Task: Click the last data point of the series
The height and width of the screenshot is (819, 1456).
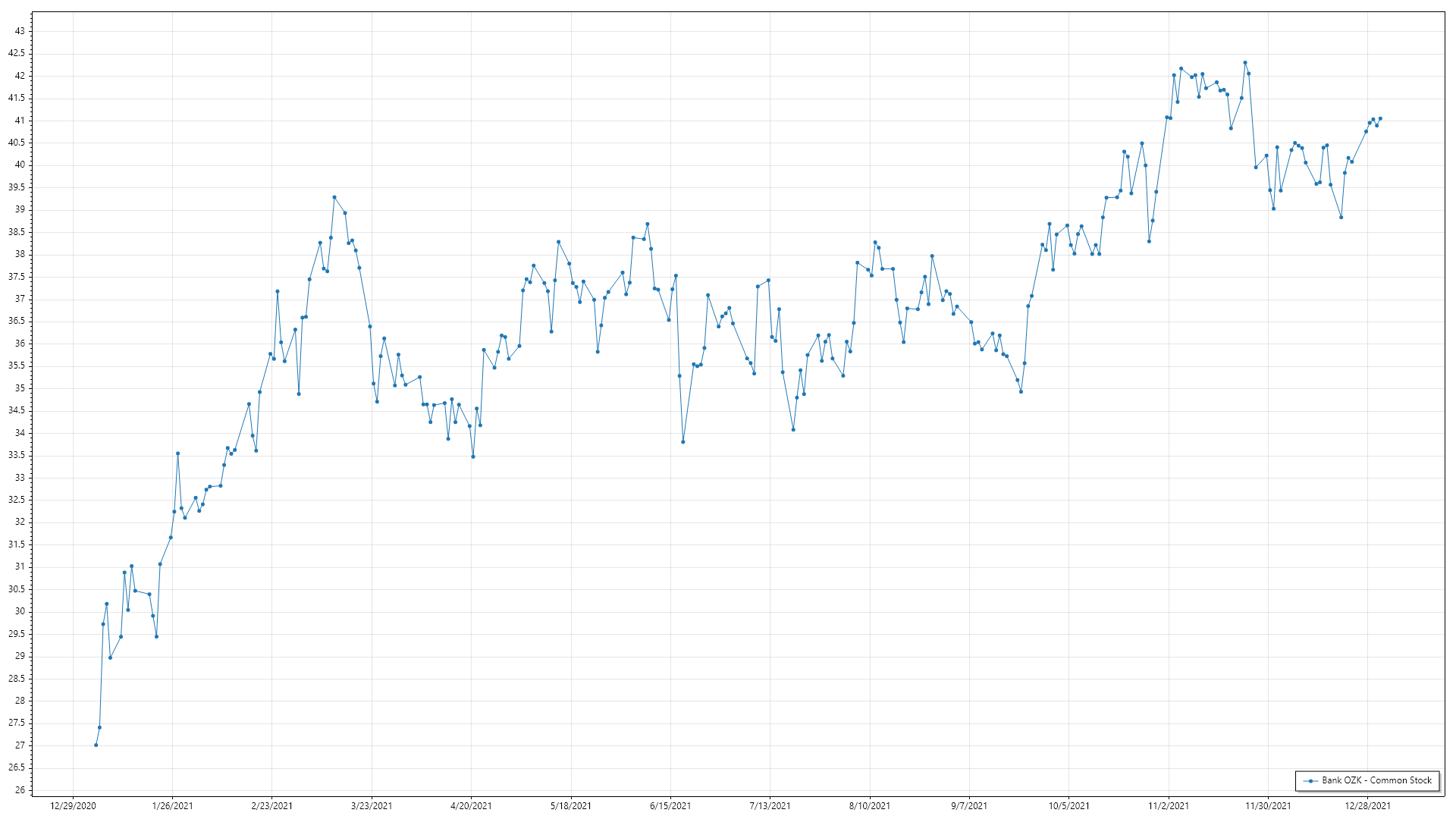Action: [x=1380, y=118]
